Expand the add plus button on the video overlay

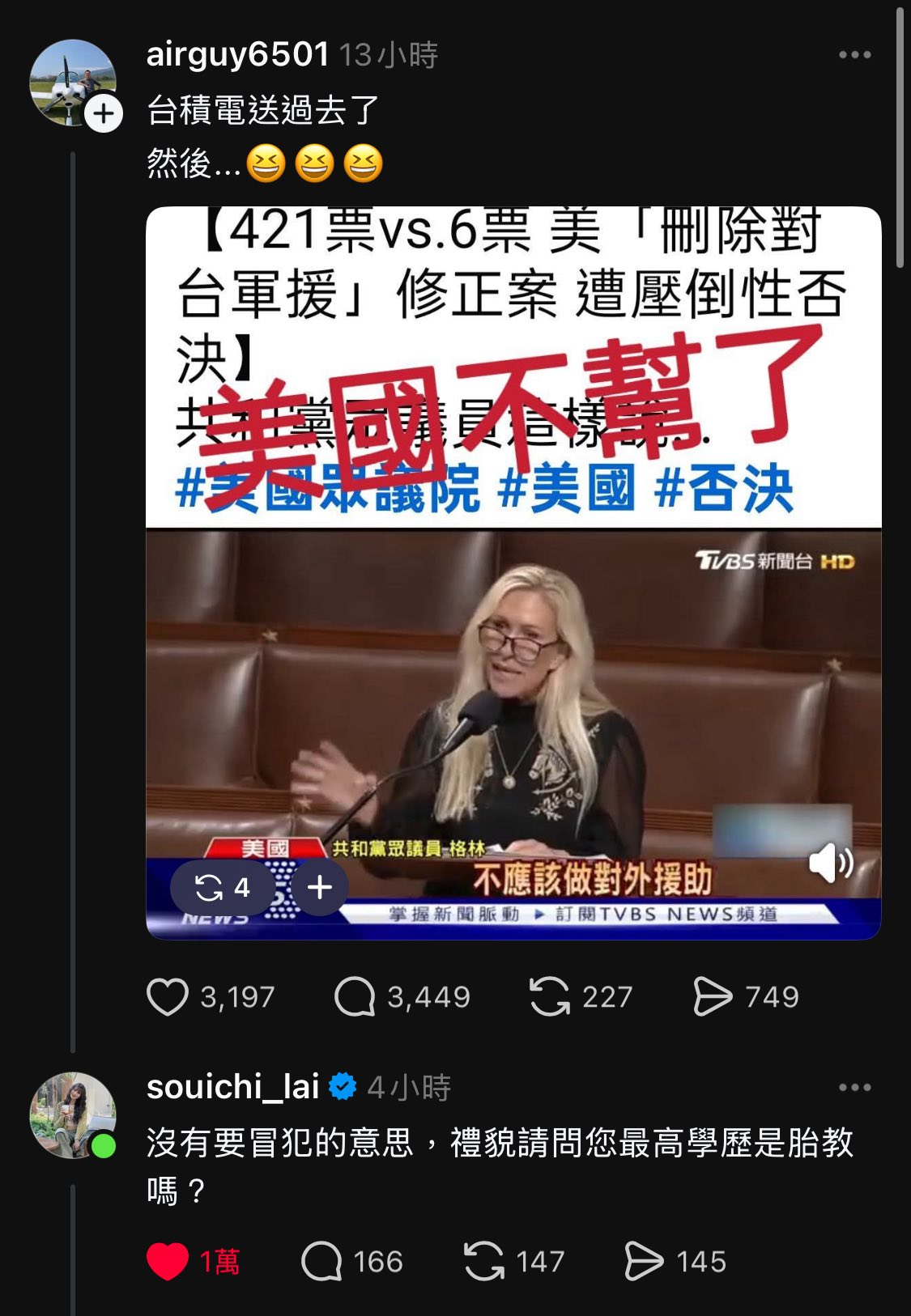pyautogui.click(x=320, y=888)
